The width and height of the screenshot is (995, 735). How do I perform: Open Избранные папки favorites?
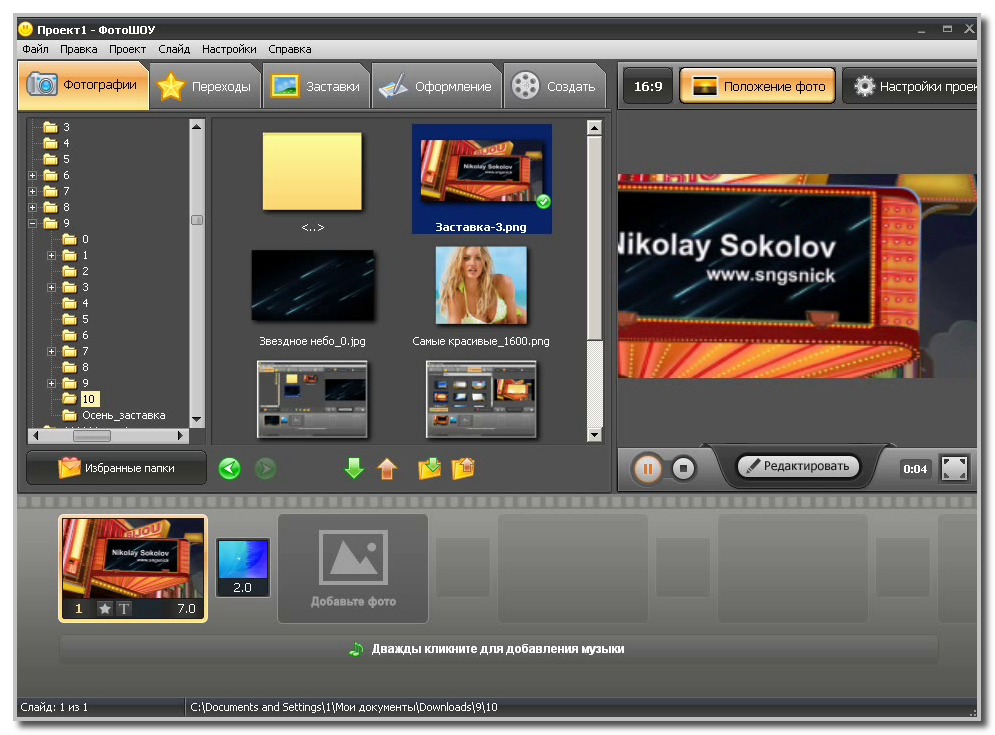[x=116, y=468]
